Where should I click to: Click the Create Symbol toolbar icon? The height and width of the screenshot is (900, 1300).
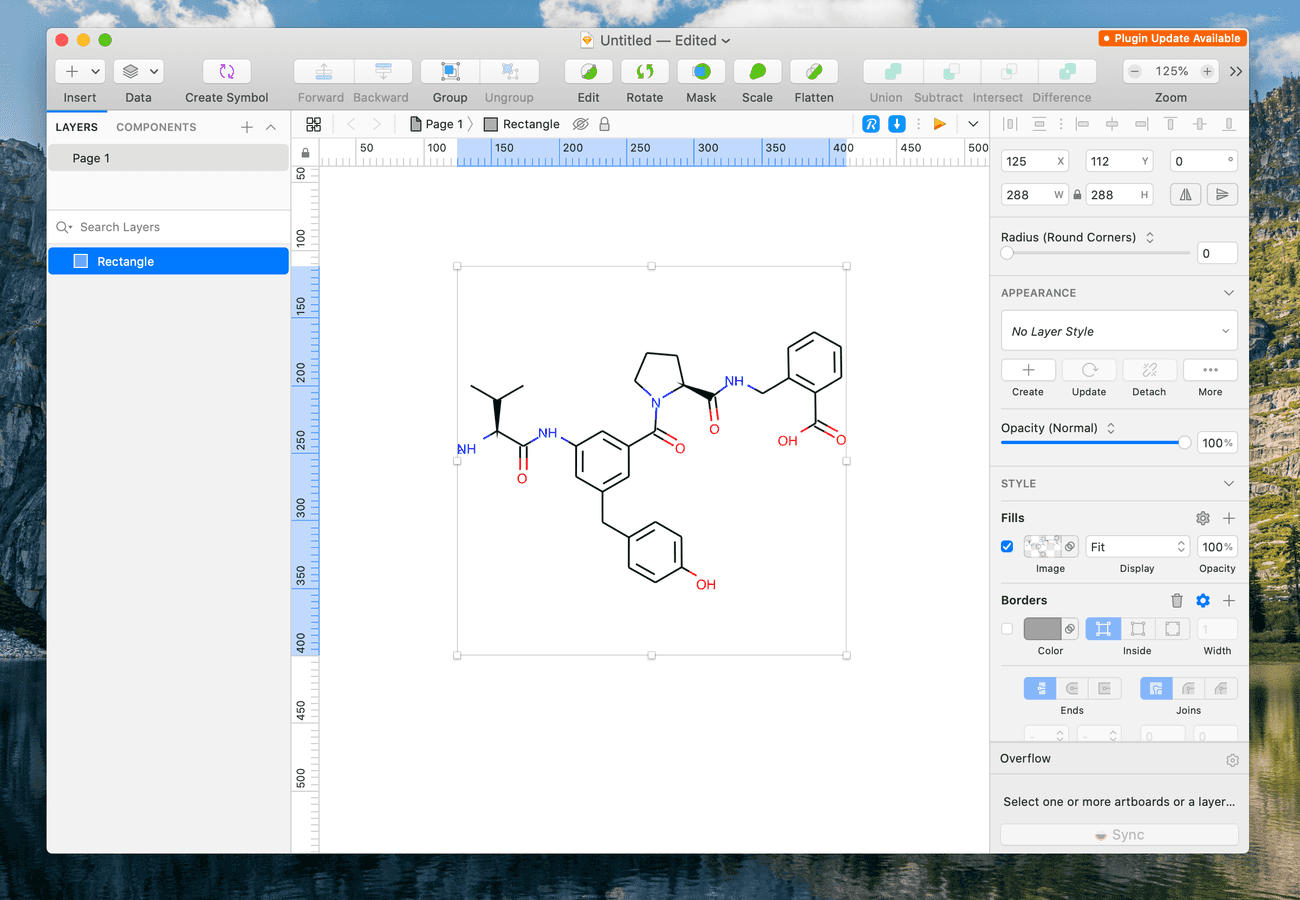point(227,71)
